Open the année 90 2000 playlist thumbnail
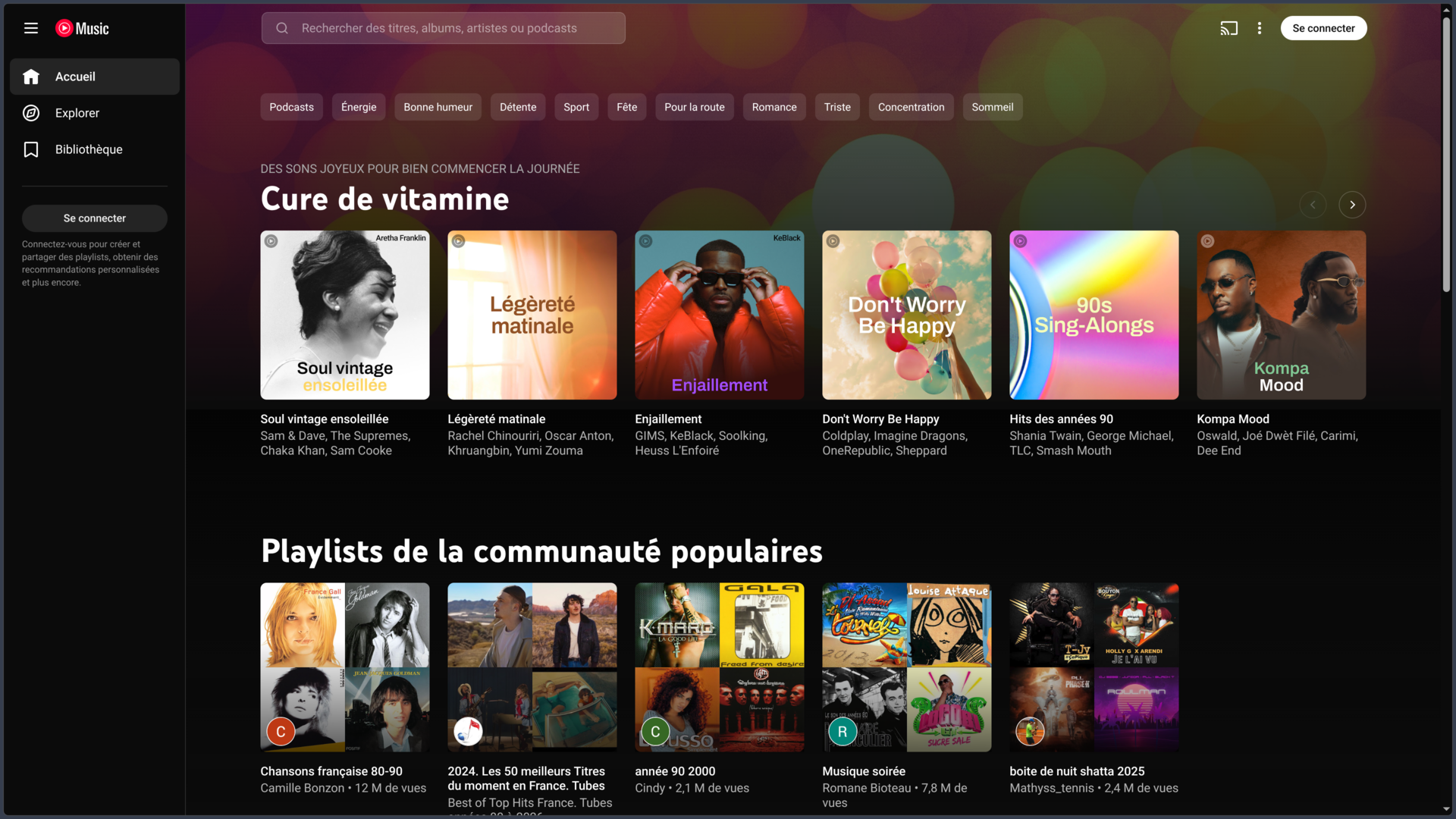The height and width of the screenshot is (819, 1456). 719,667
